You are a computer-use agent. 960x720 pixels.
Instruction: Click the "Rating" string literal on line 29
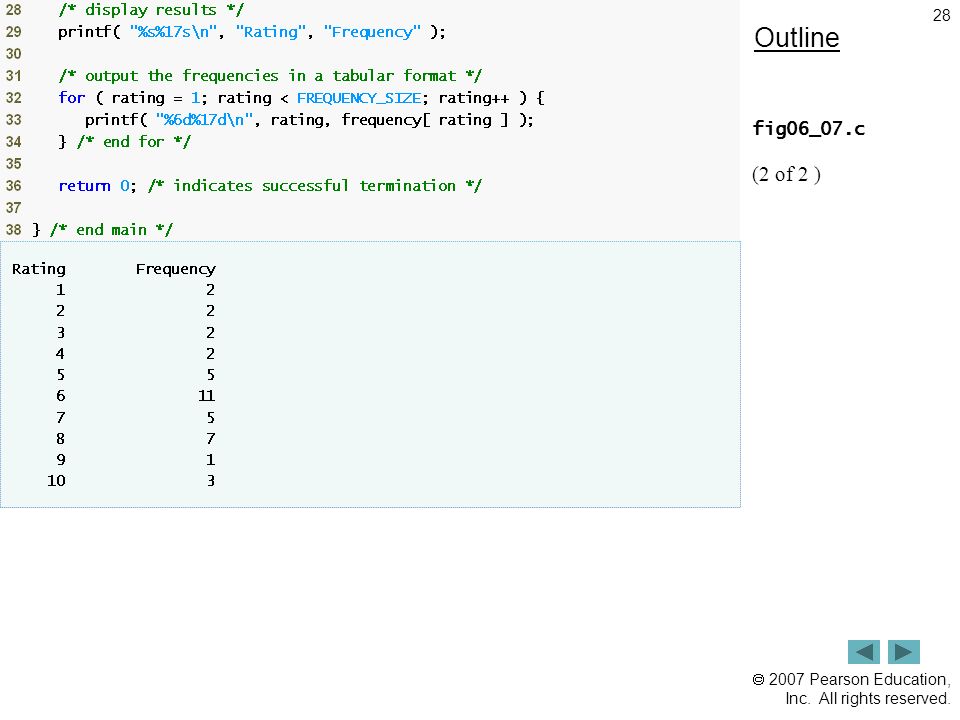pyautogui.click(x=271, y=32)
